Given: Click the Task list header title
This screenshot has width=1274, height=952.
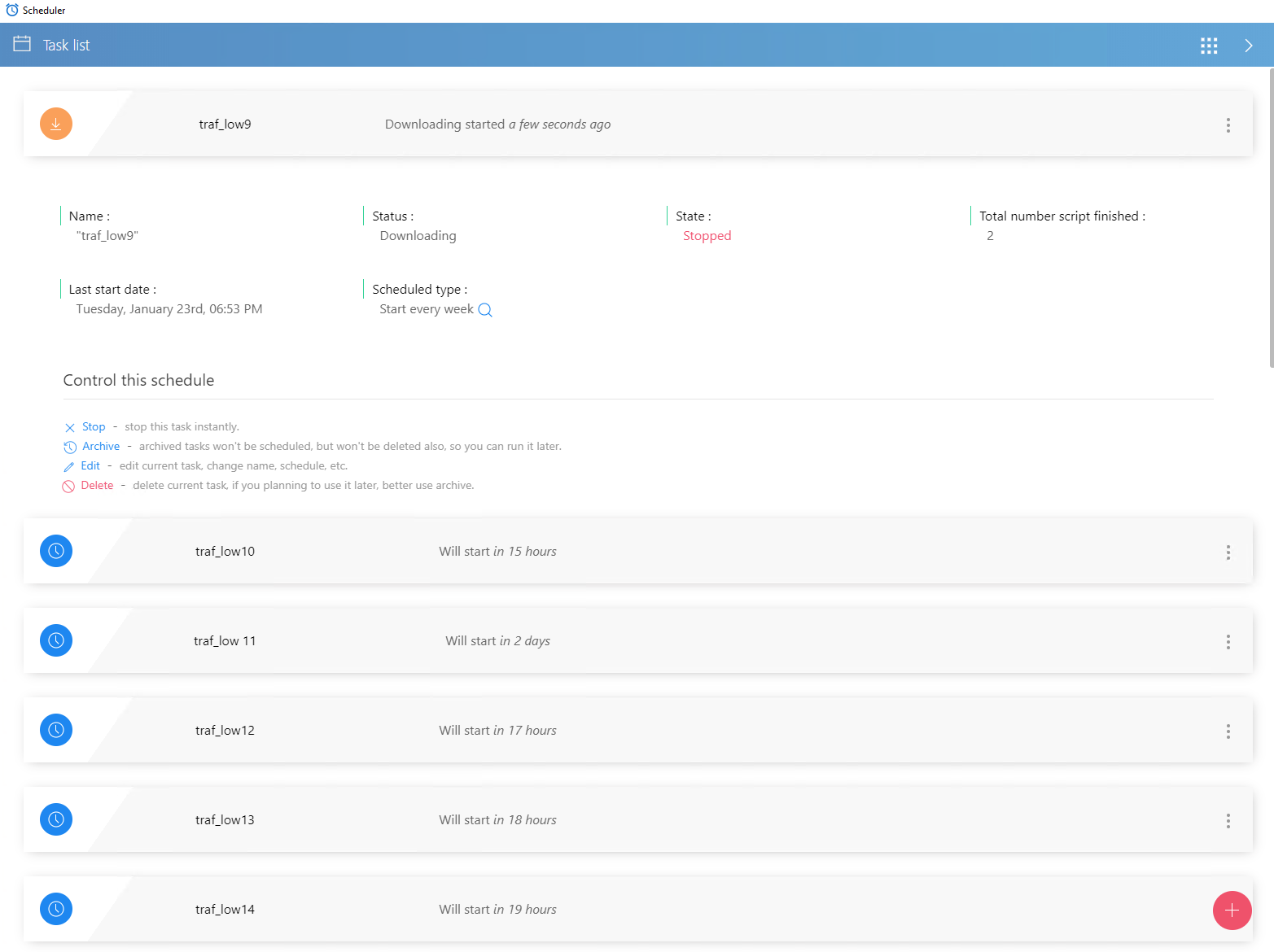Looking at the screenshot, I should pyautogui.click(x=66, y=46).
